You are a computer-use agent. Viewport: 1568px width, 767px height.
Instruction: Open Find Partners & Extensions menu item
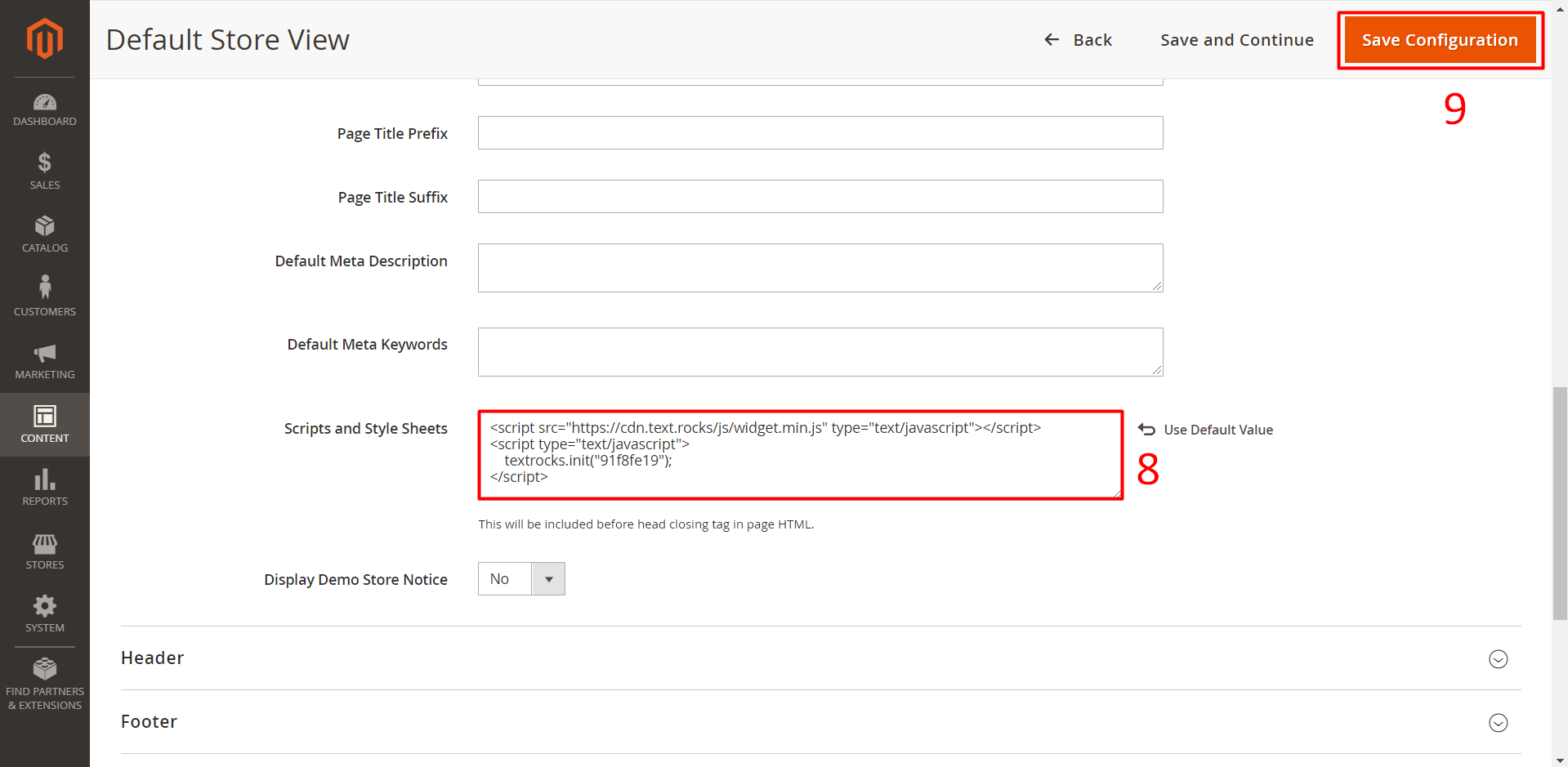point(44,684)
